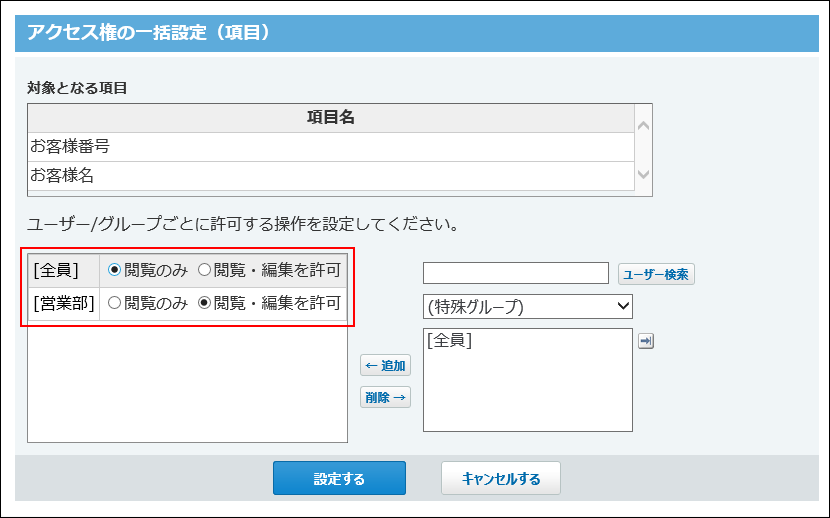Select 閲覧・編集を許可 for [営業部]
Image resolution: width=830 pixels, height=518 pixels.
[204, 303]
